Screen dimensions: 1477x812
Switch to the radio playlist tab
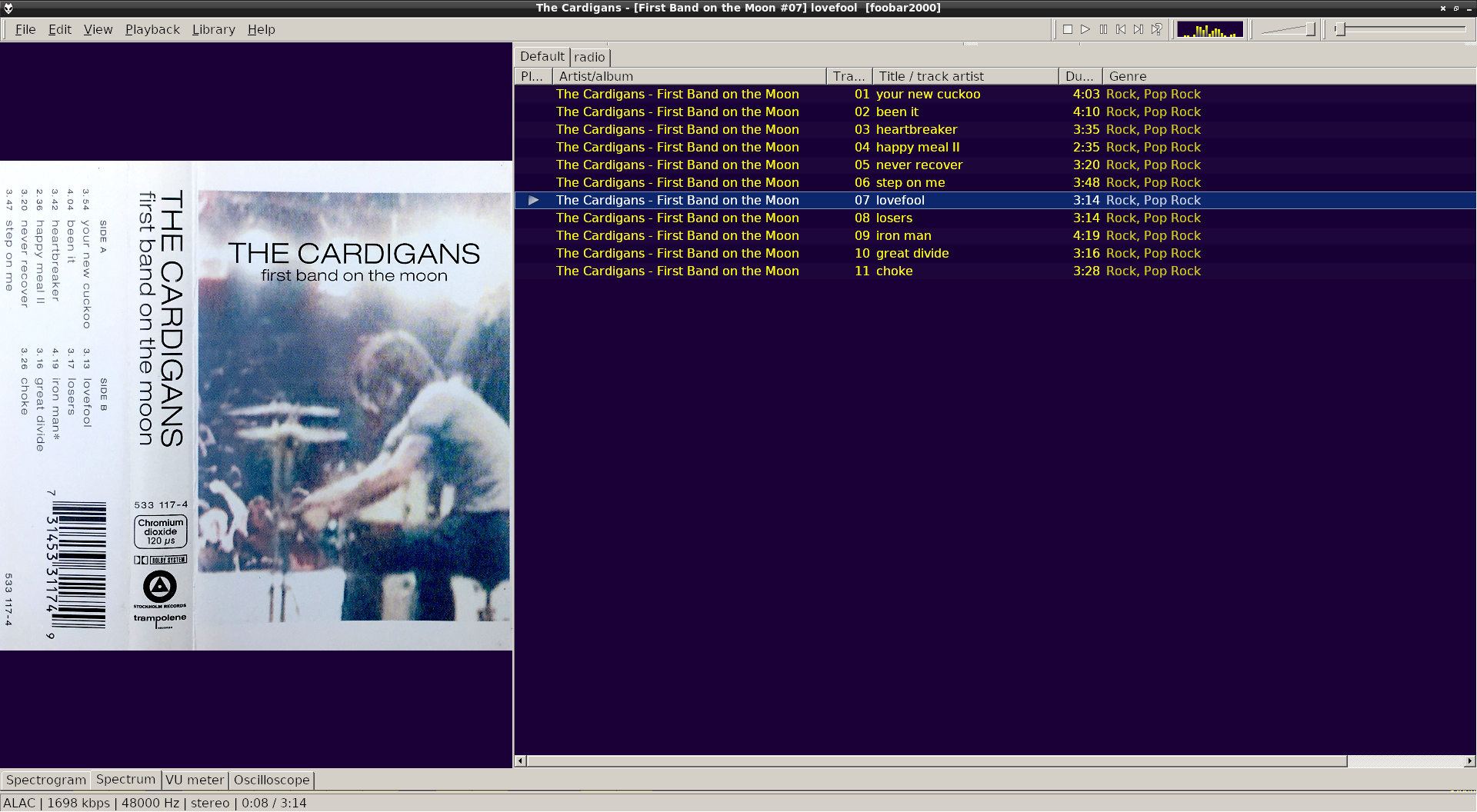(x=589, y=57)
